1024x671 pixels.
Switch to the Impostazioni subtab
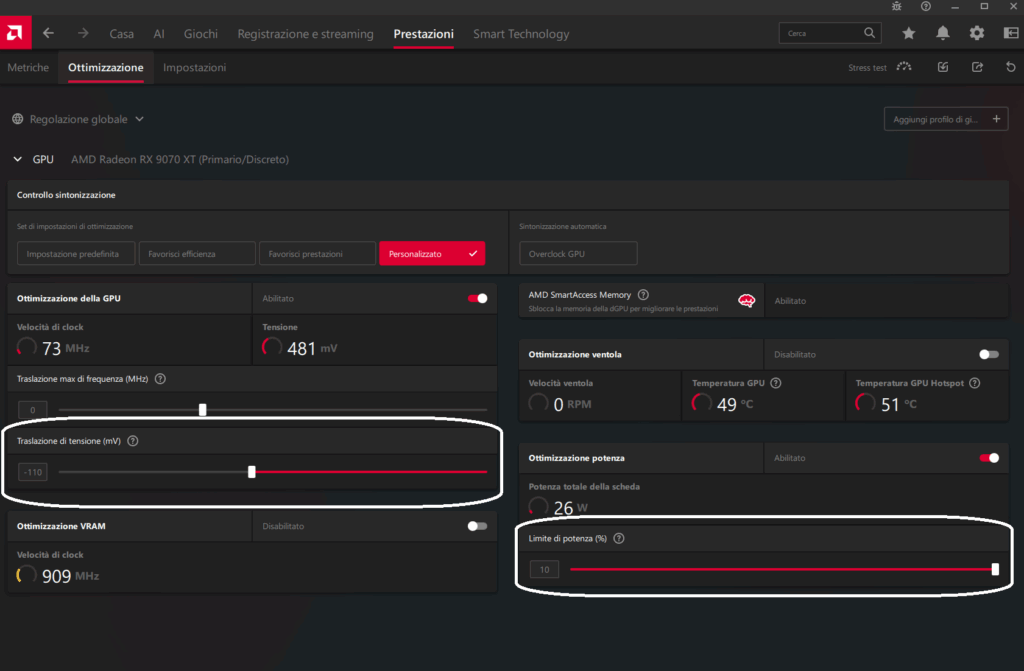pos(195,67)
